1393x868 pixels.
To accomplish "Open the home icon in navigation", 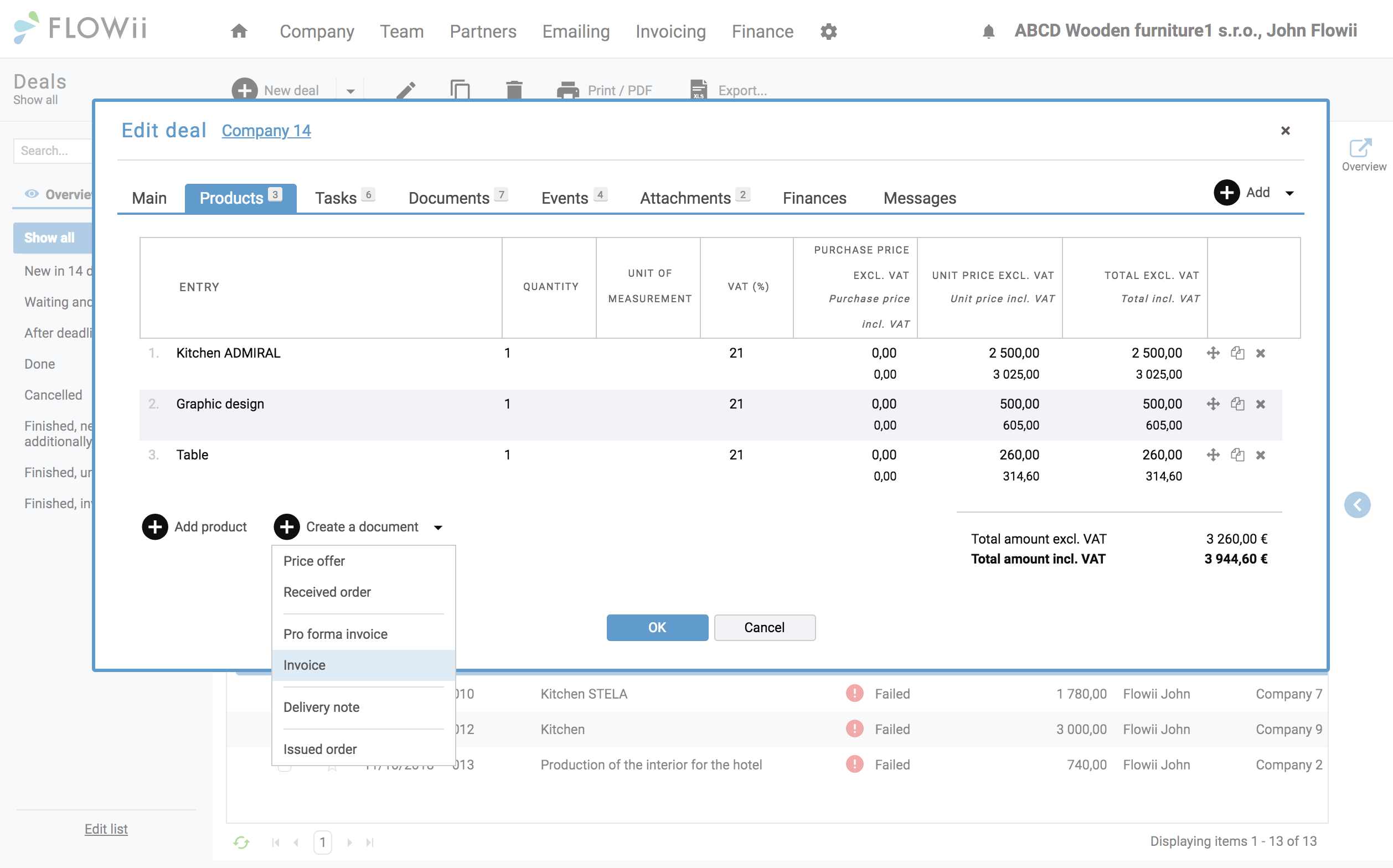I will coord(239,31).
